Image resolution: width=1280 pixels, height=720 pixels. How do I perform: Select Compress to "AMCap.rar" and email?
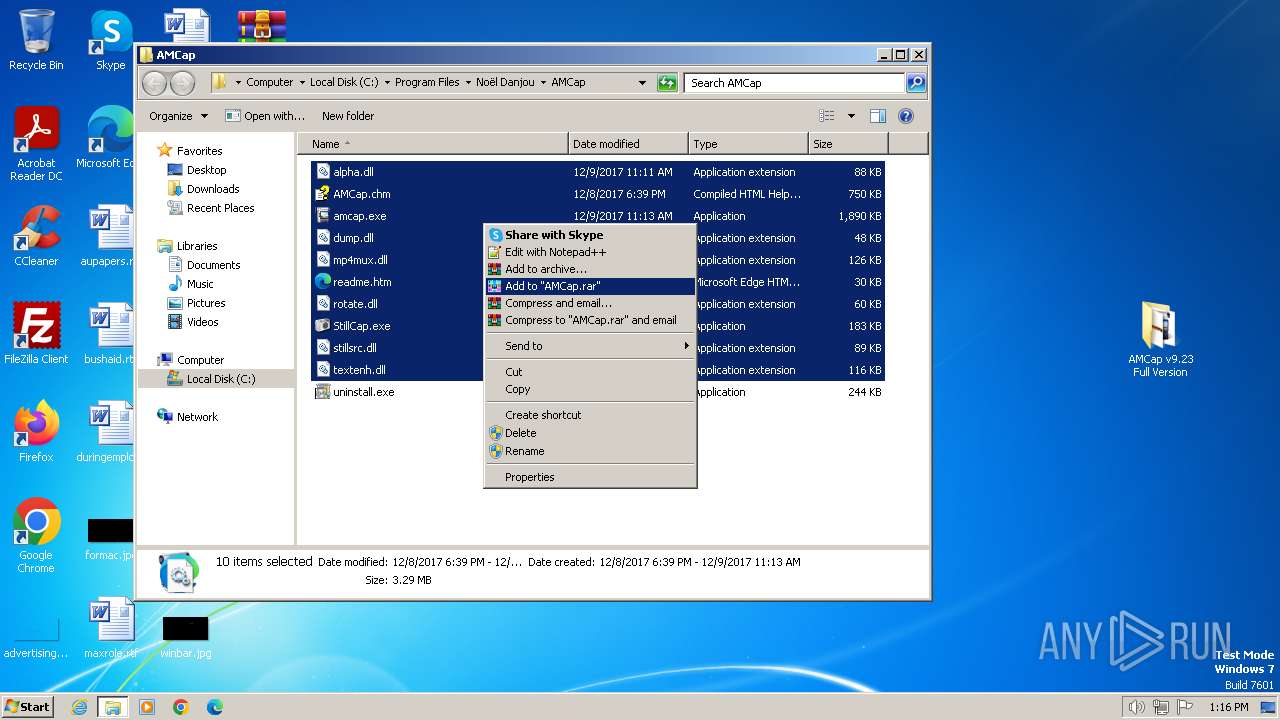click(590, 320)
